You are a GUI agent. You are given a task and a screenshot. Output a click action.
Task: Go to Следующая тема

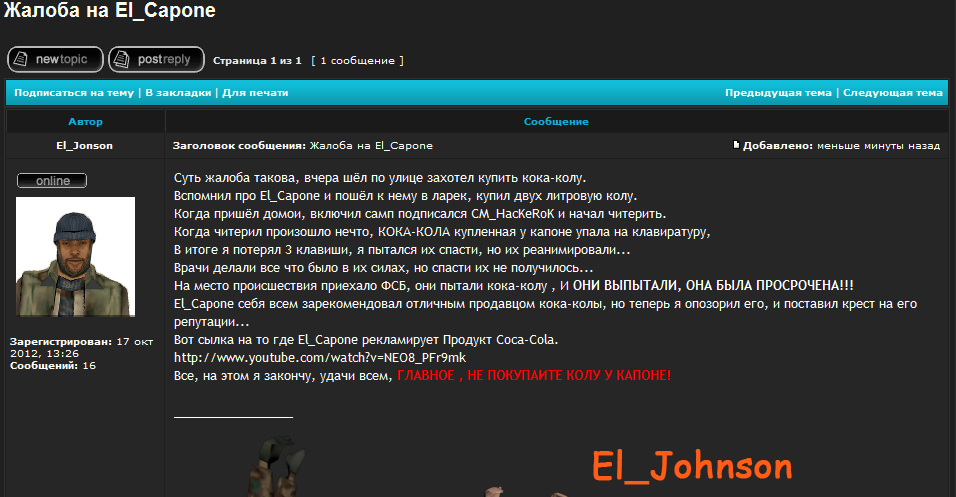(892, 93)
